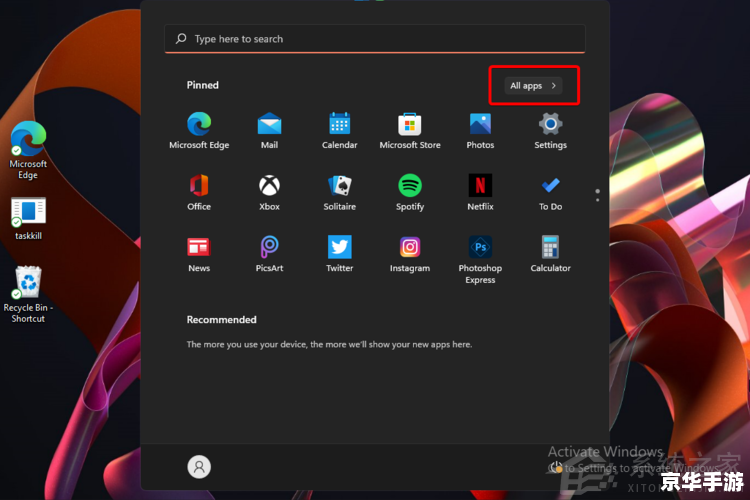Open Microsoft Edge from pinned apps
This screenshot has height=500, width=750.
(x=199, y=130)
